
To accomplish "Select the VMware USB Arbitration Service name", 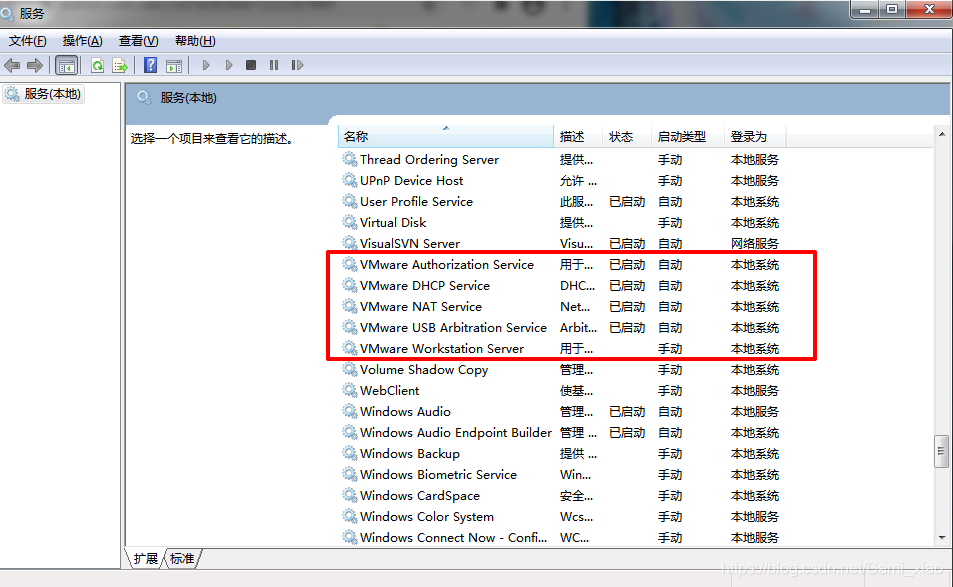I will [x=453, y=328].
